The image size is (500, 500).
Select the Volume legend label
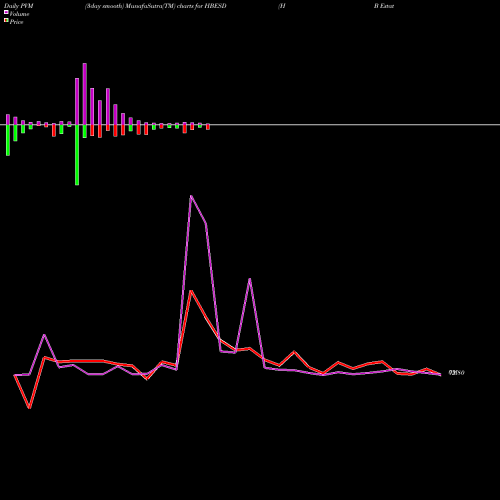(x=19, y=14)
